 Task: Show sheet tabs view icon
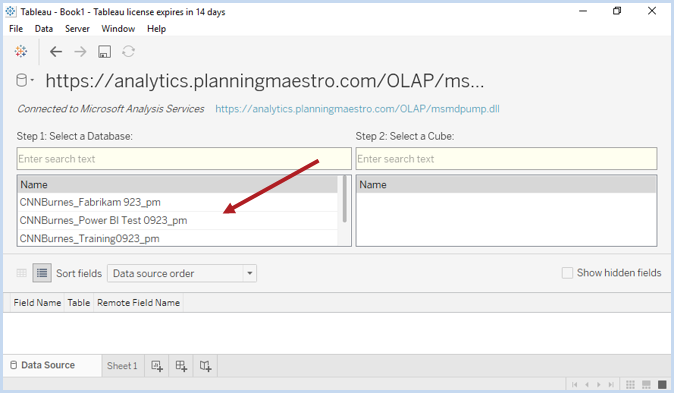tap(662, 384)
